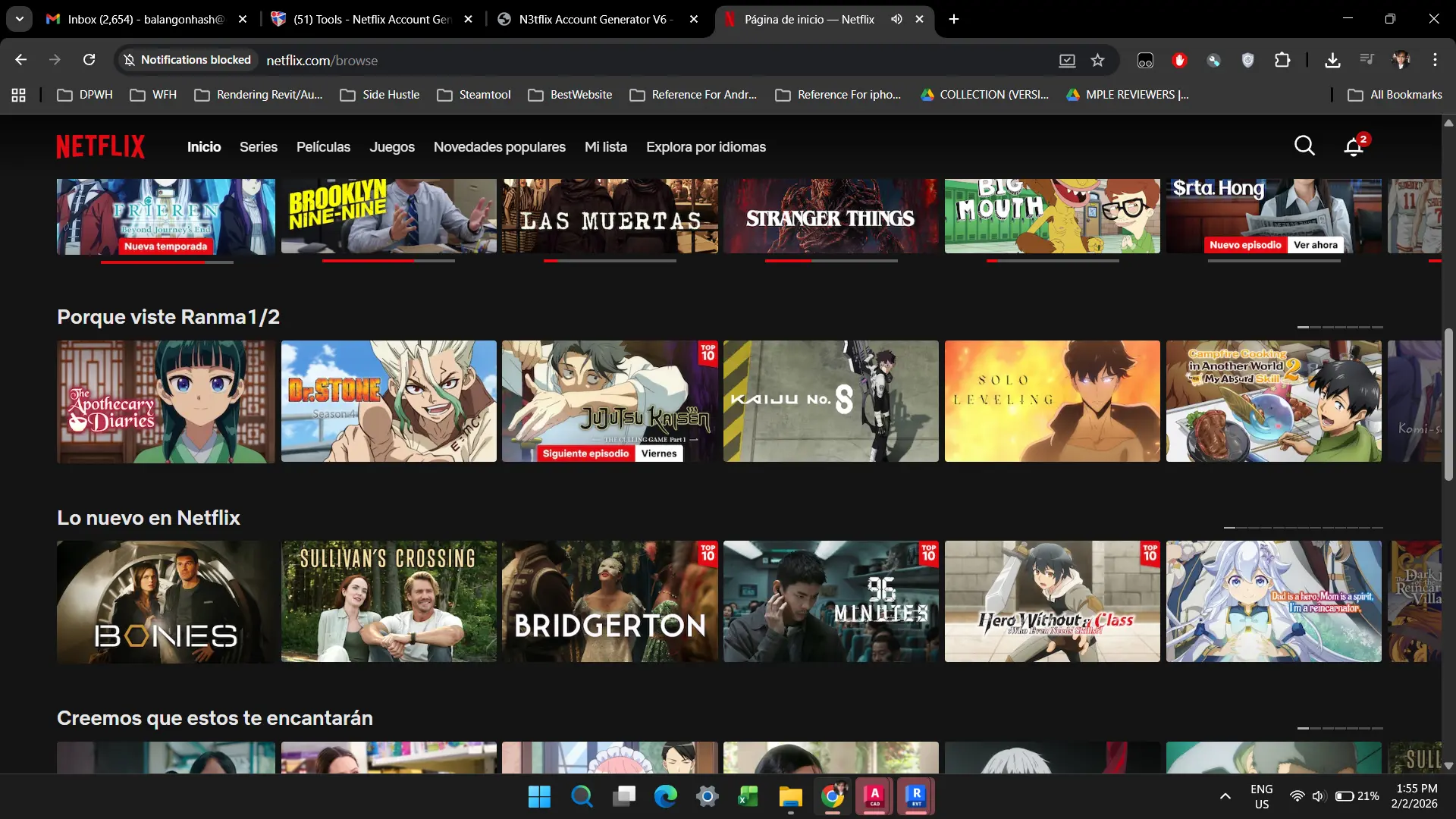Open DPWH bookmark folder
The image size is (1456, 819).
click(x=85, y=95)
